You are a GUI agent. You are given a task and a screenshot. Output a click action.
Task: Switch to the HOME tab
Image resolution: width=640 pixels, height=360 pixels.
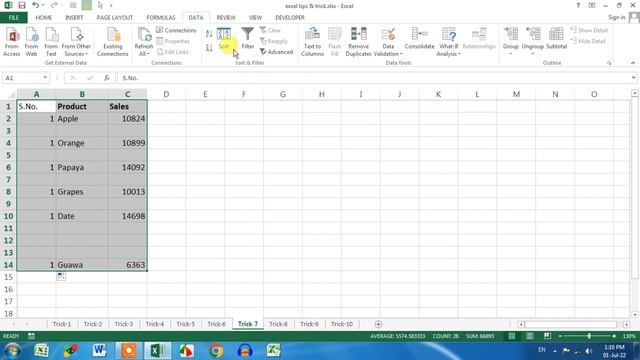tap(43, 18)
